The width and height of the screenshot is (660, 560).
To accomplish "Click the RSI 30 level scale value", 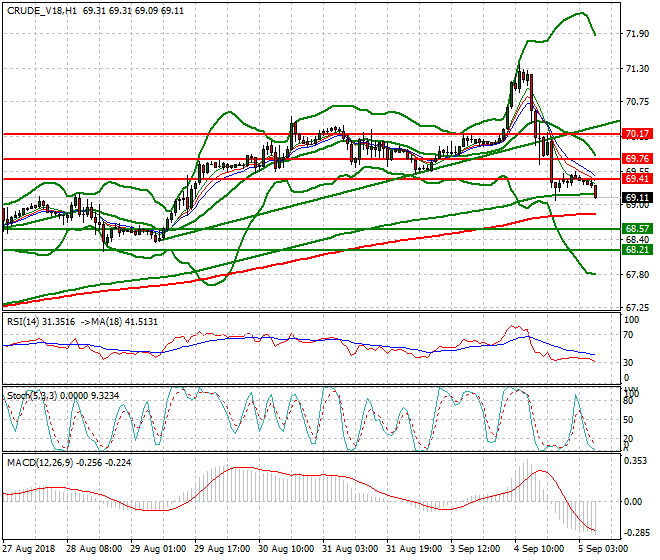I will [x=628, y=363].
